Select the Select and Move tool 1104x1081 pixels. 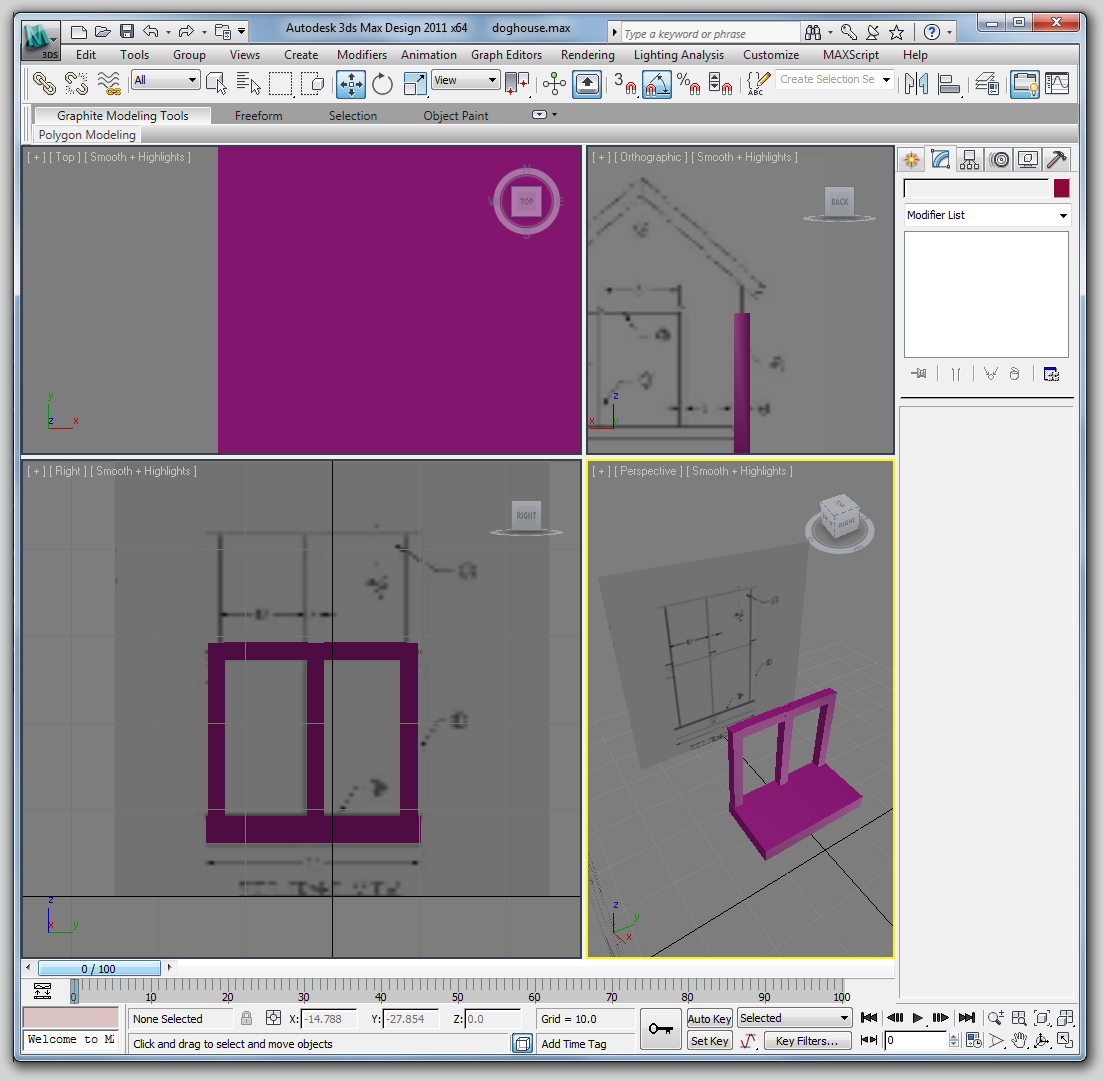click(351, 84)
